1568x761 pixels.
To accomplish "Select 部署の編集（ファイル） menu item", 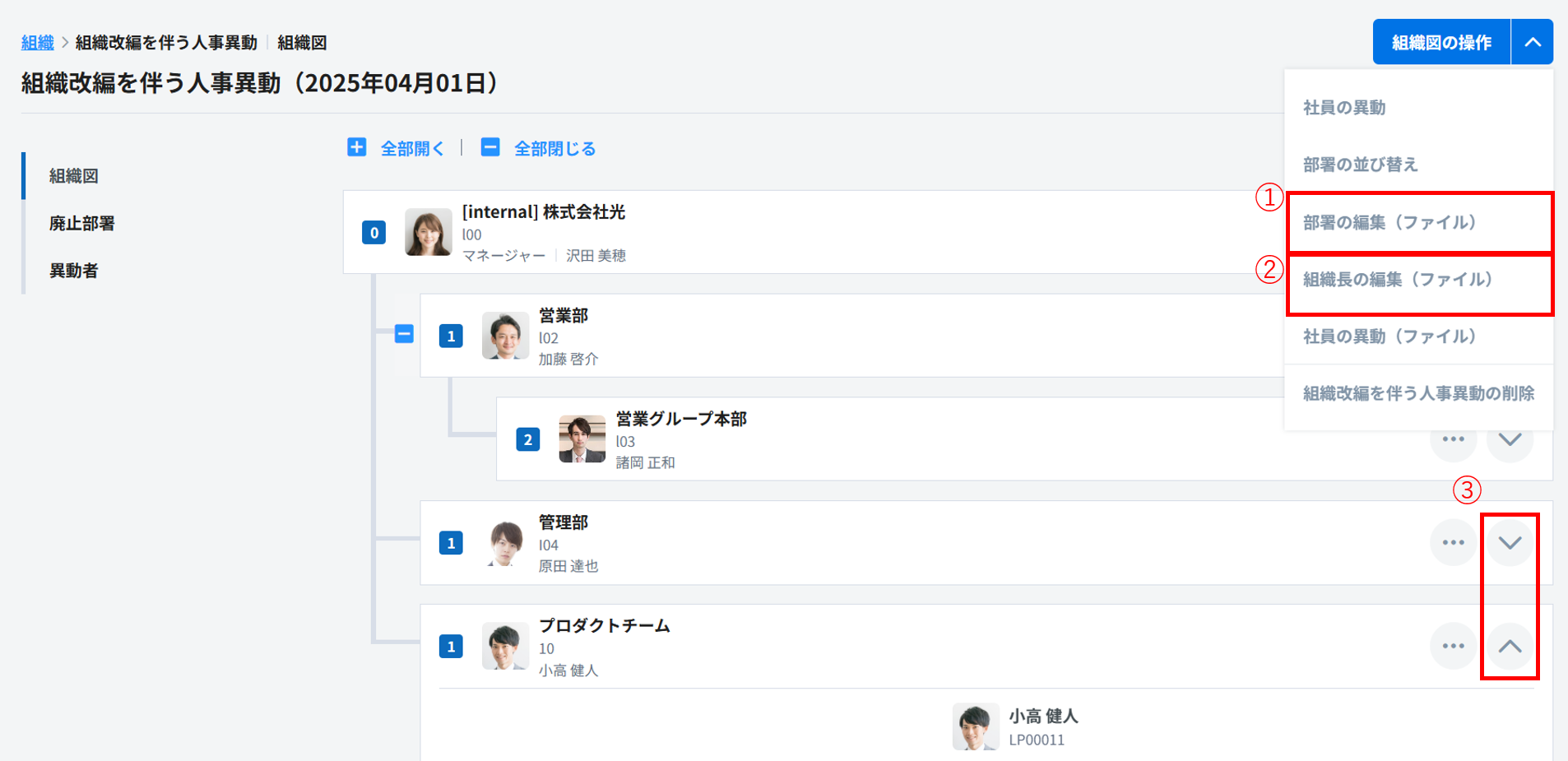I will (1389, 222).
